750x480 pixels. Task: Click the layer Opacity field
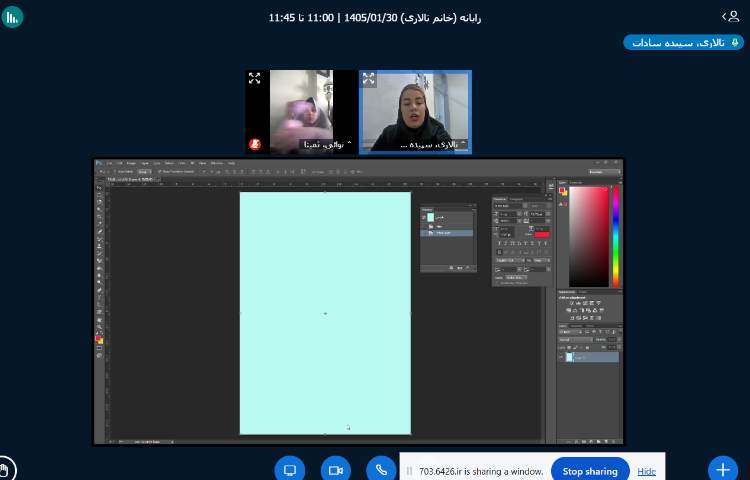click(612, 339)
